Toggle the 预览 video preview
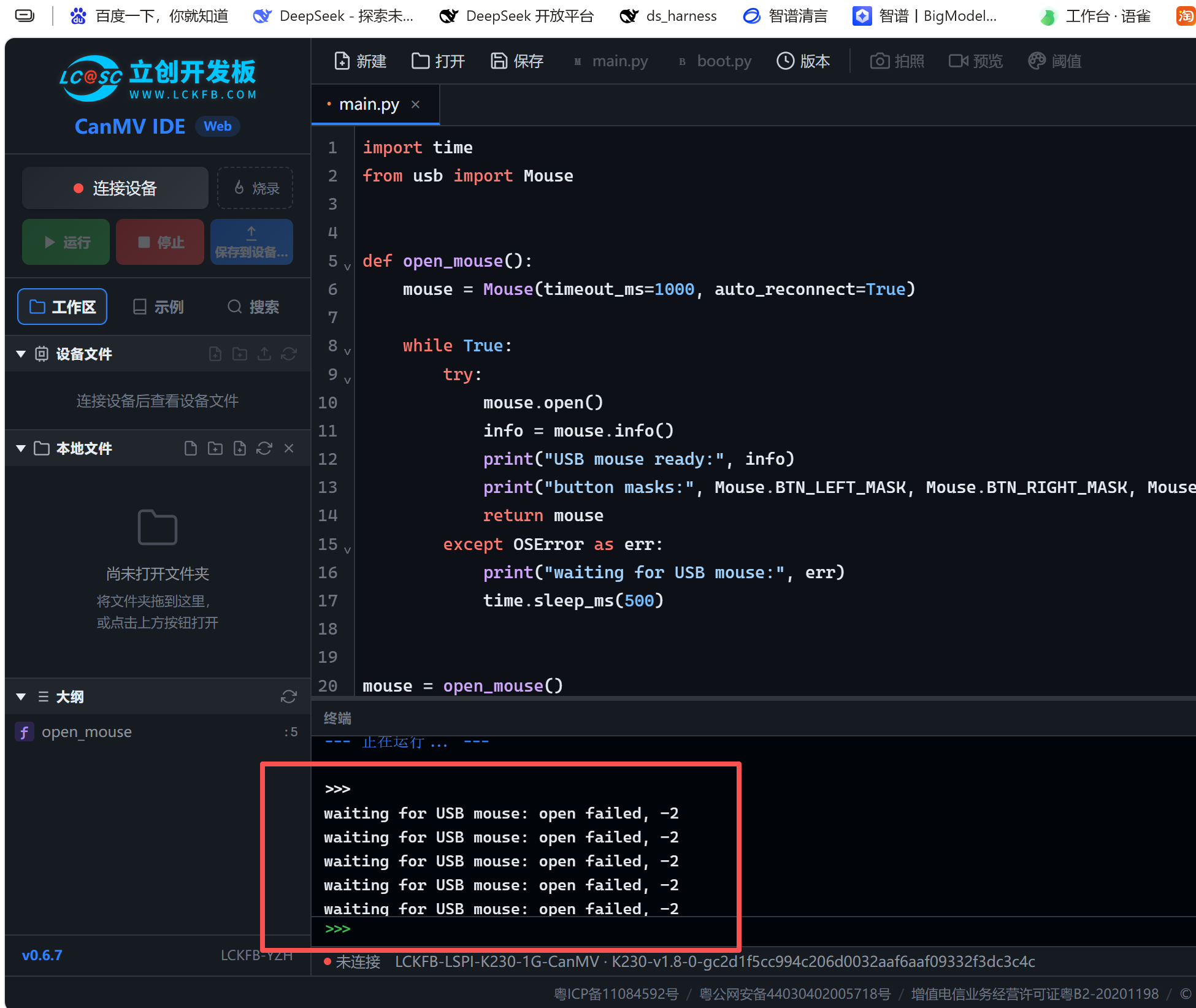The height and width of the screenshot is (1008, 1196). point(975,61)
